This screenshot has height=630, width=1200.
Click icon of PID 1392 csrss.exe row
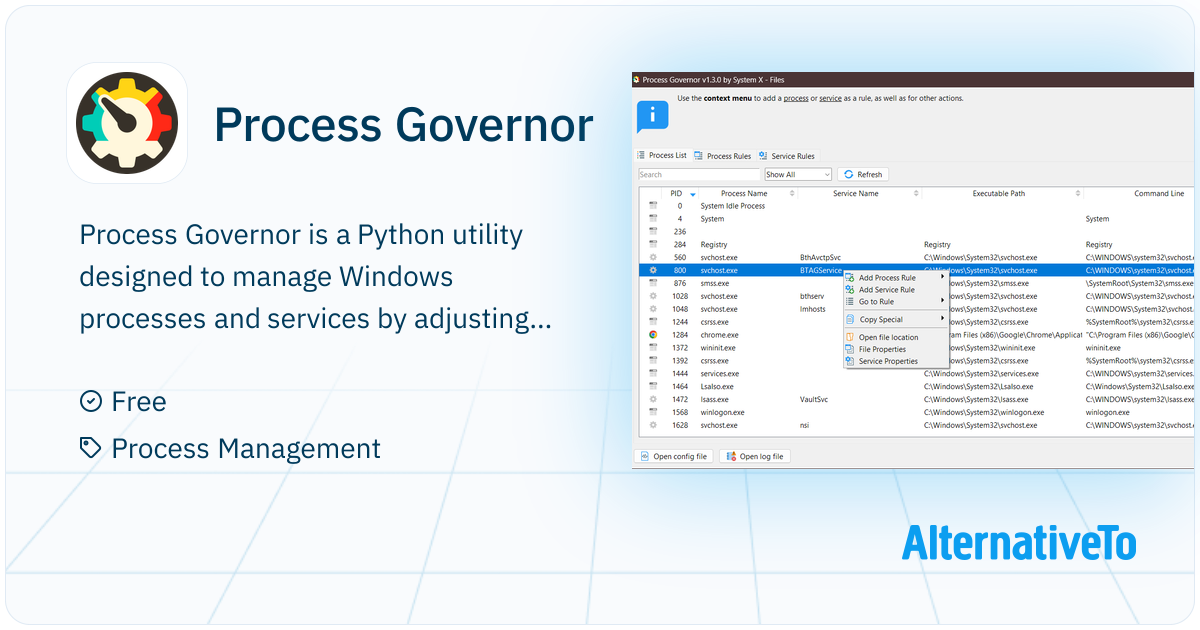652,361
